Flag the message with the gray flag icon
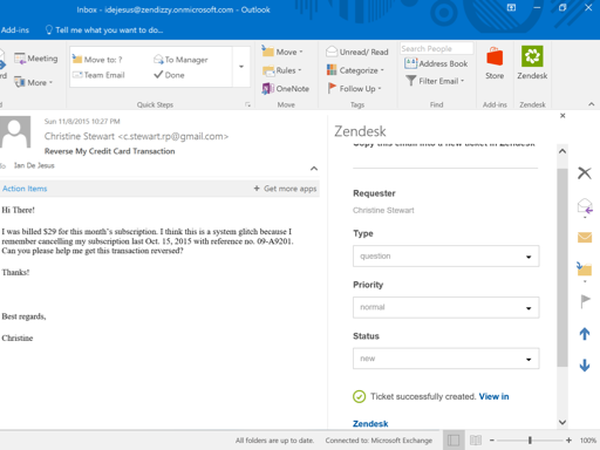The image size is (600, 450). [585, 301]
